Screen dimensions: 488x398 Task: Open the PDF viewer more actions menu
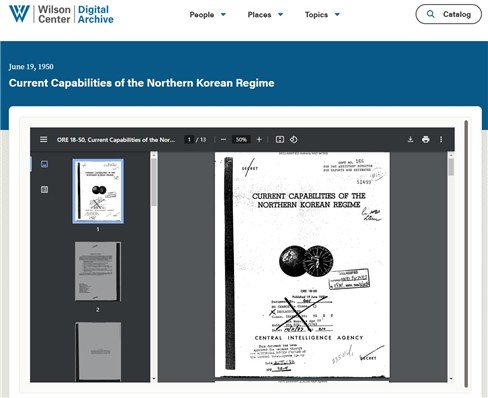441,139
